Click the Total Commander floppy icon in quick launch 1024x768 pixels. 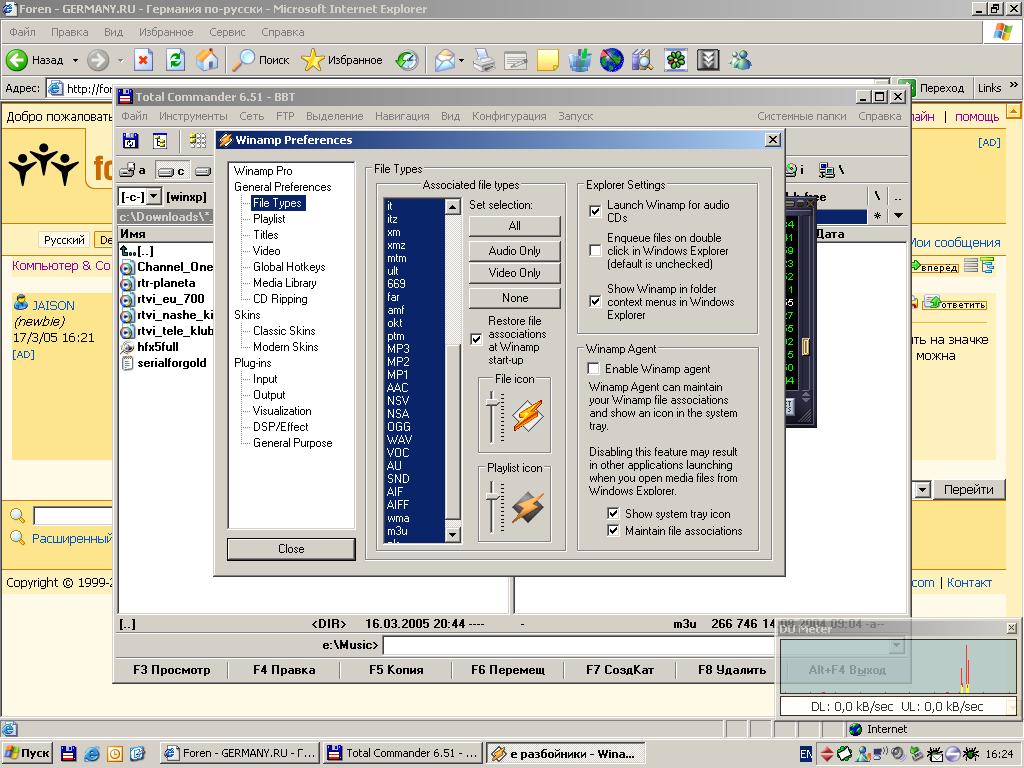[69, 754]
